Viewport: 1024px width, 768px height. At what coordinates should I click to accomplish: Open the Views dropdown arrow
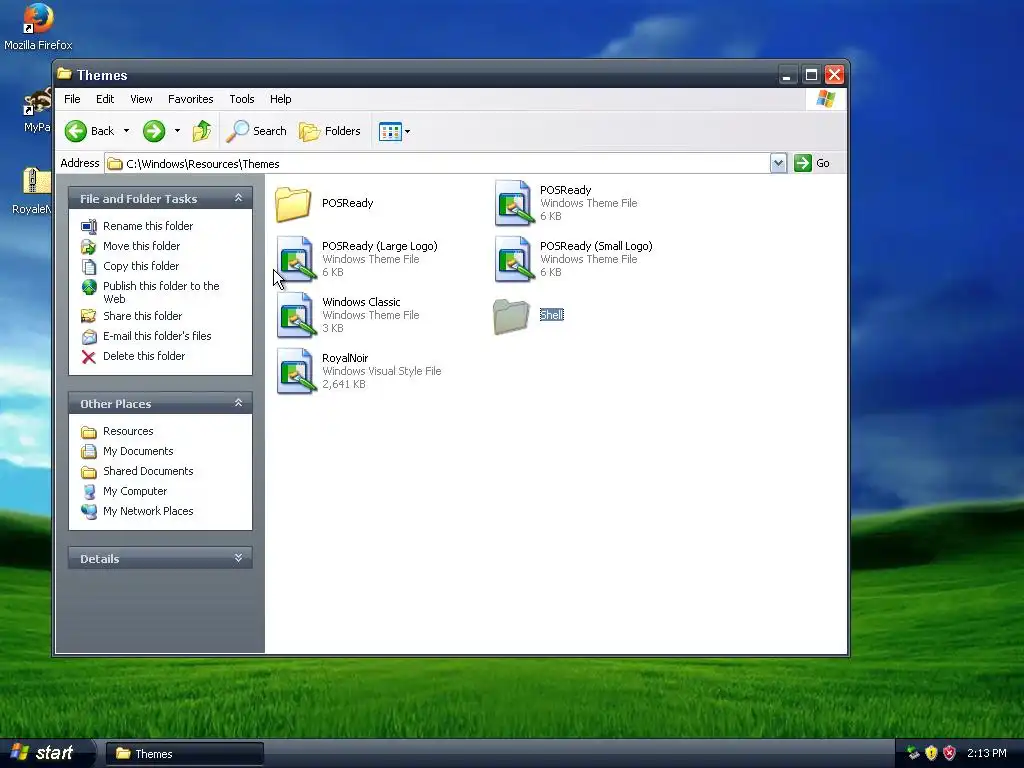[x=408, y=131]
